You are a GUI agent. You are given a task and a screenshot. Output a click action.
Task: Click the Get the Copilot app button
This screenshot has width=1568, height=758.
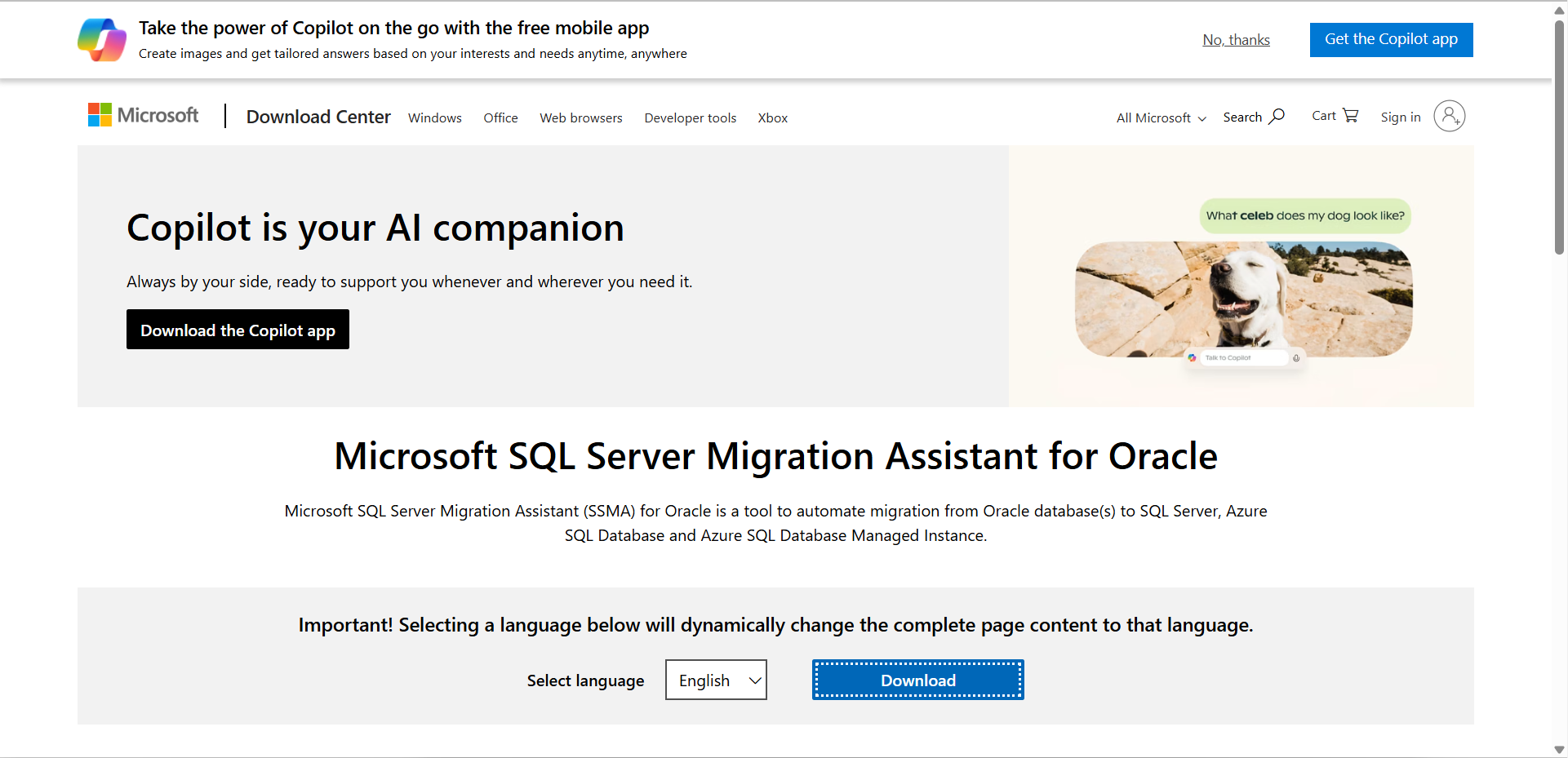click(x=1391, y=39)
